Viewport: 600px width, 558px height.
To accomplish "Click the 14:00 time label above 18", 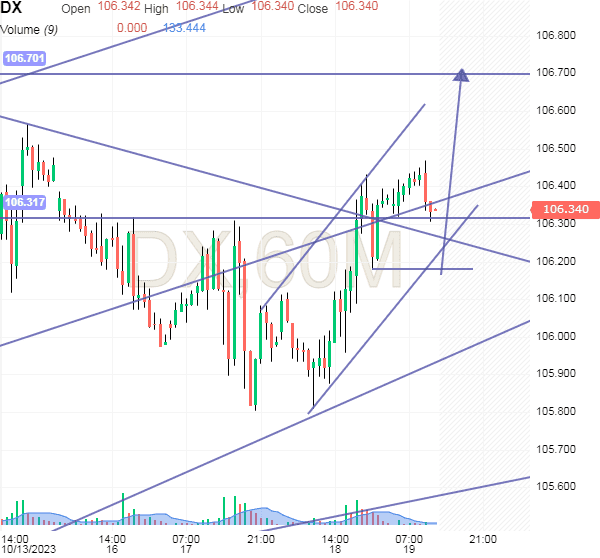I will click(x=335, y=539).
